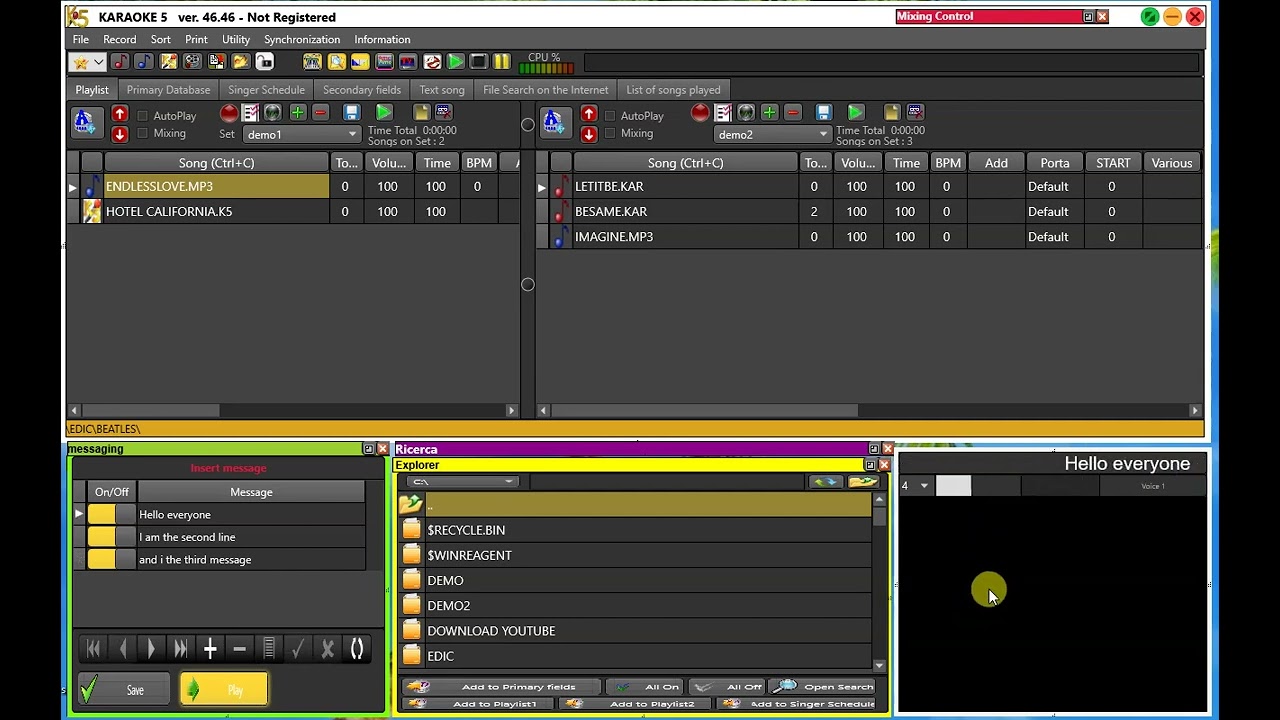Click the red music note toolbar icon

[x=120, y=62]
